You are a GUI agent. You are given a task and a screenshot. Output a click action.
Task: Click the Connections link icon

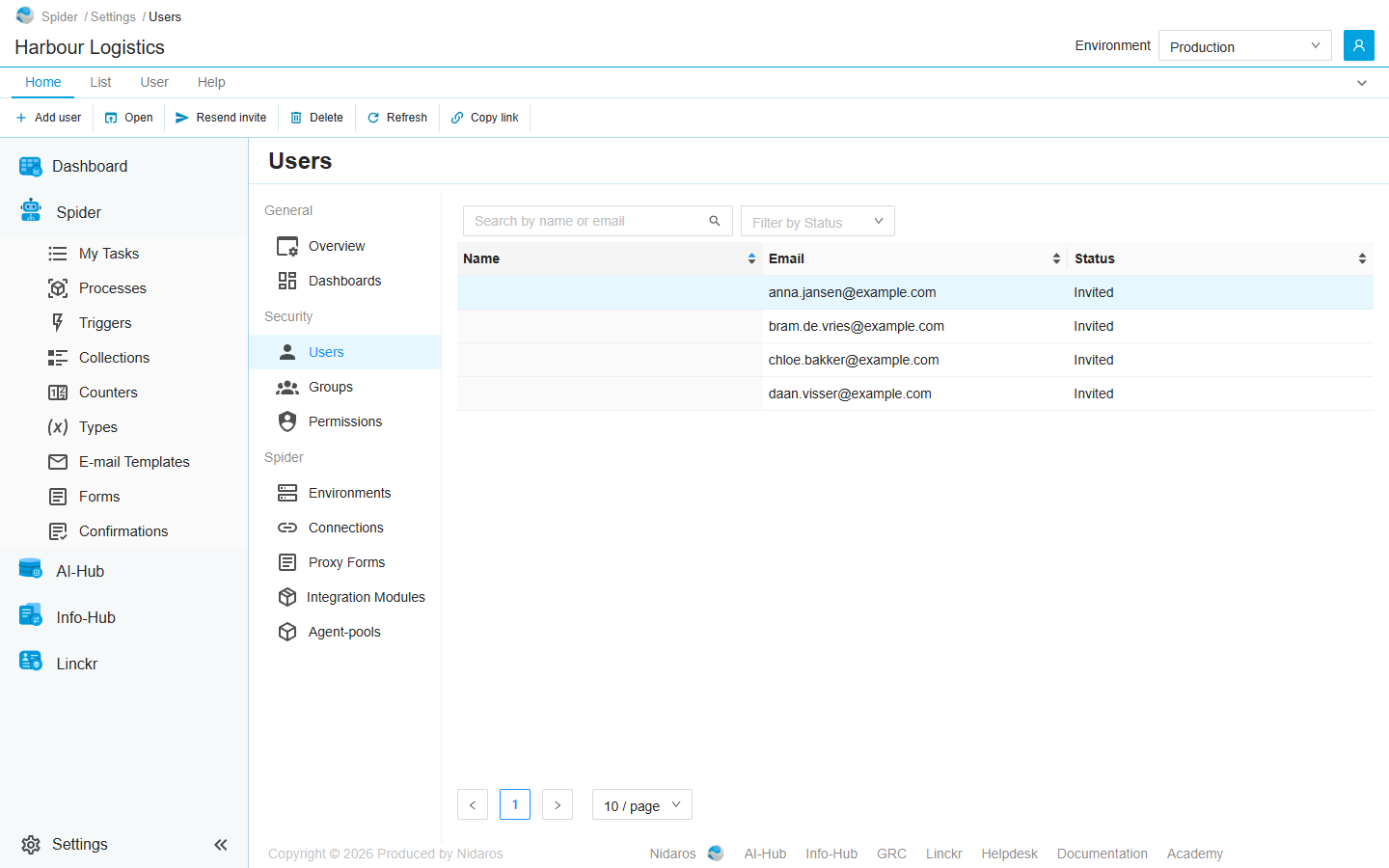pyautogui.click(x=287, y=528)
